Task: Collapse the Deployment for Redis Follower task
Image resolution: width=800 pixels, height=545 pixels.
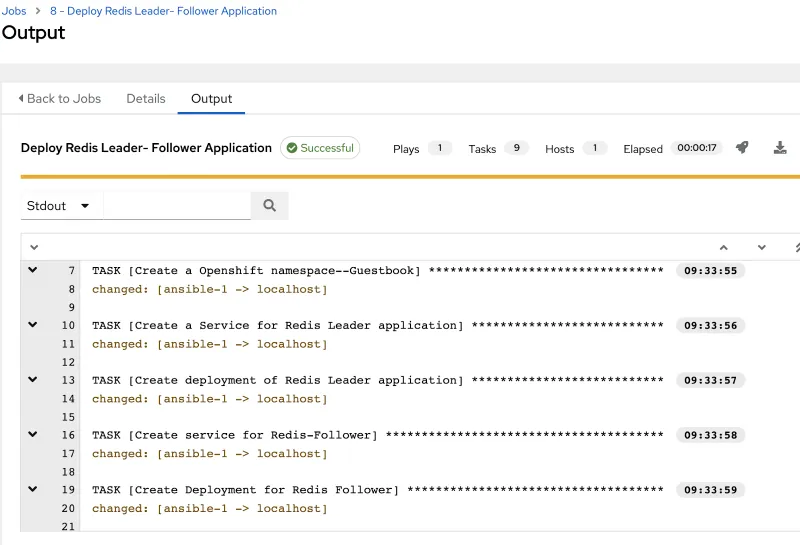Action: (x=33, y=490)
